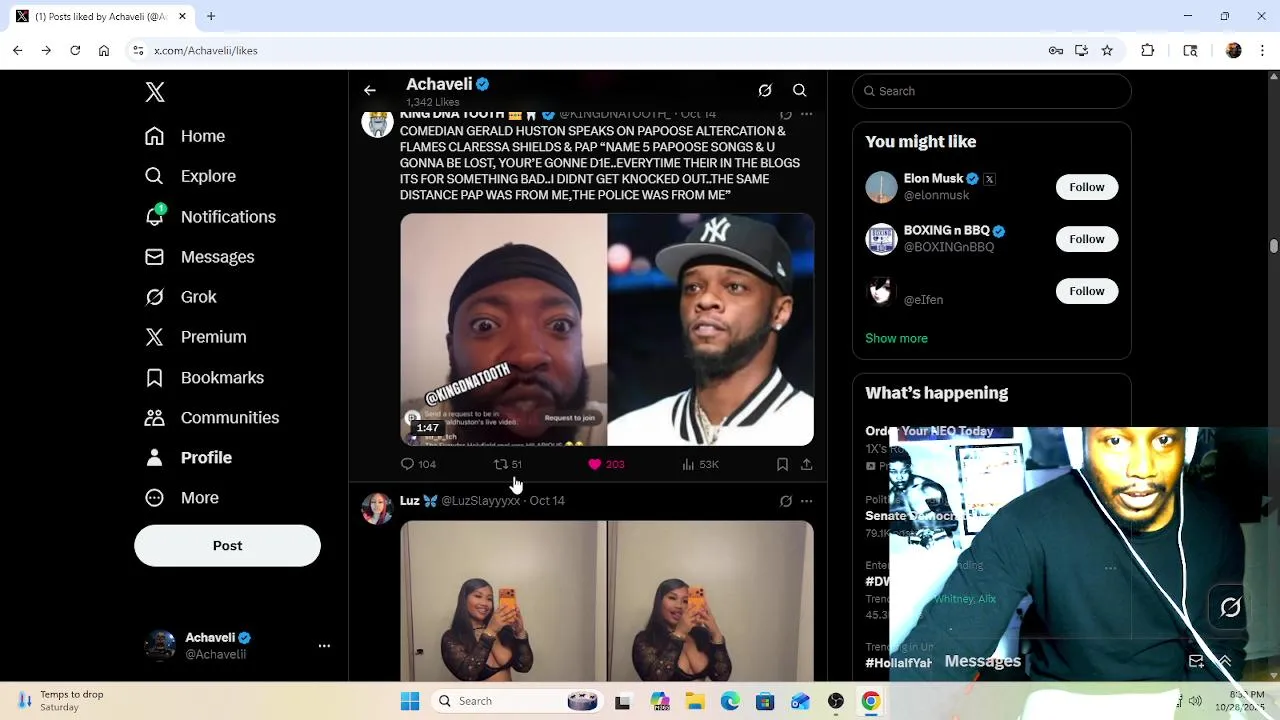This screenshot has height=720, width=1280.
Task: Click the compose new message icon in Messages drawer
Action: point(1196,661)
